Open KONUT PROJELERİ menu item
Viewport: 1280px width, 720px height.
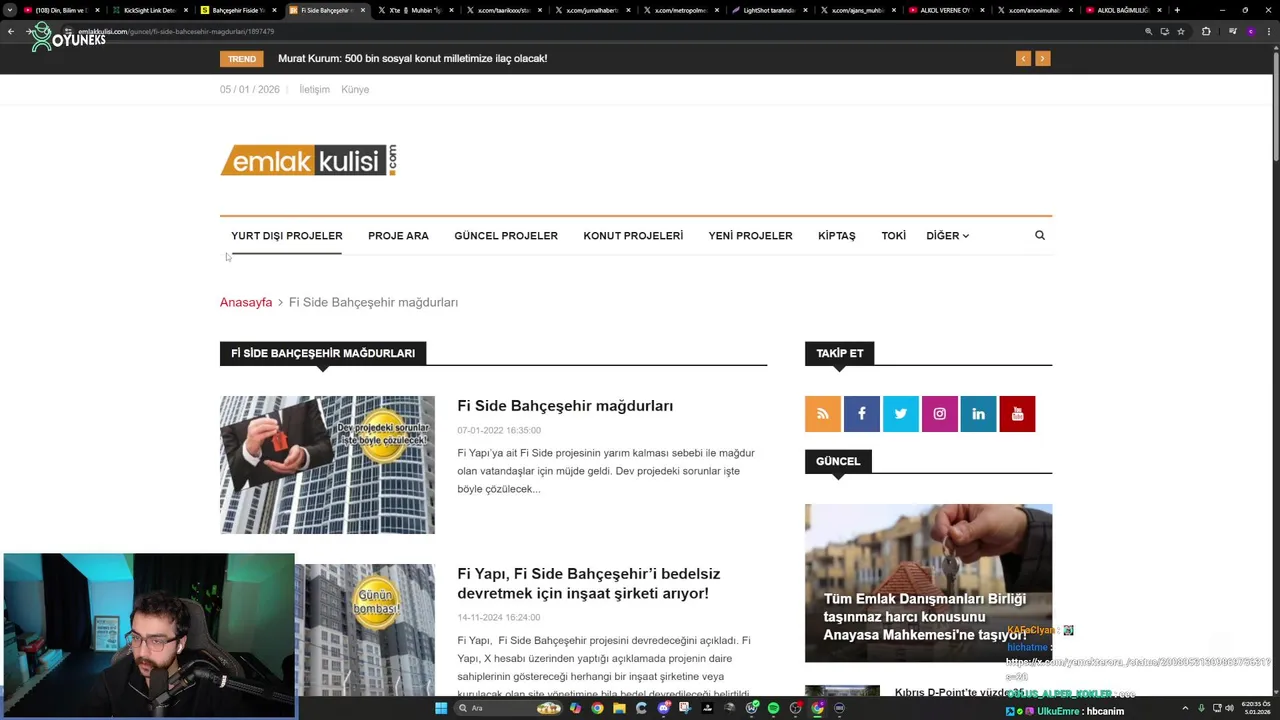[633, 236]
